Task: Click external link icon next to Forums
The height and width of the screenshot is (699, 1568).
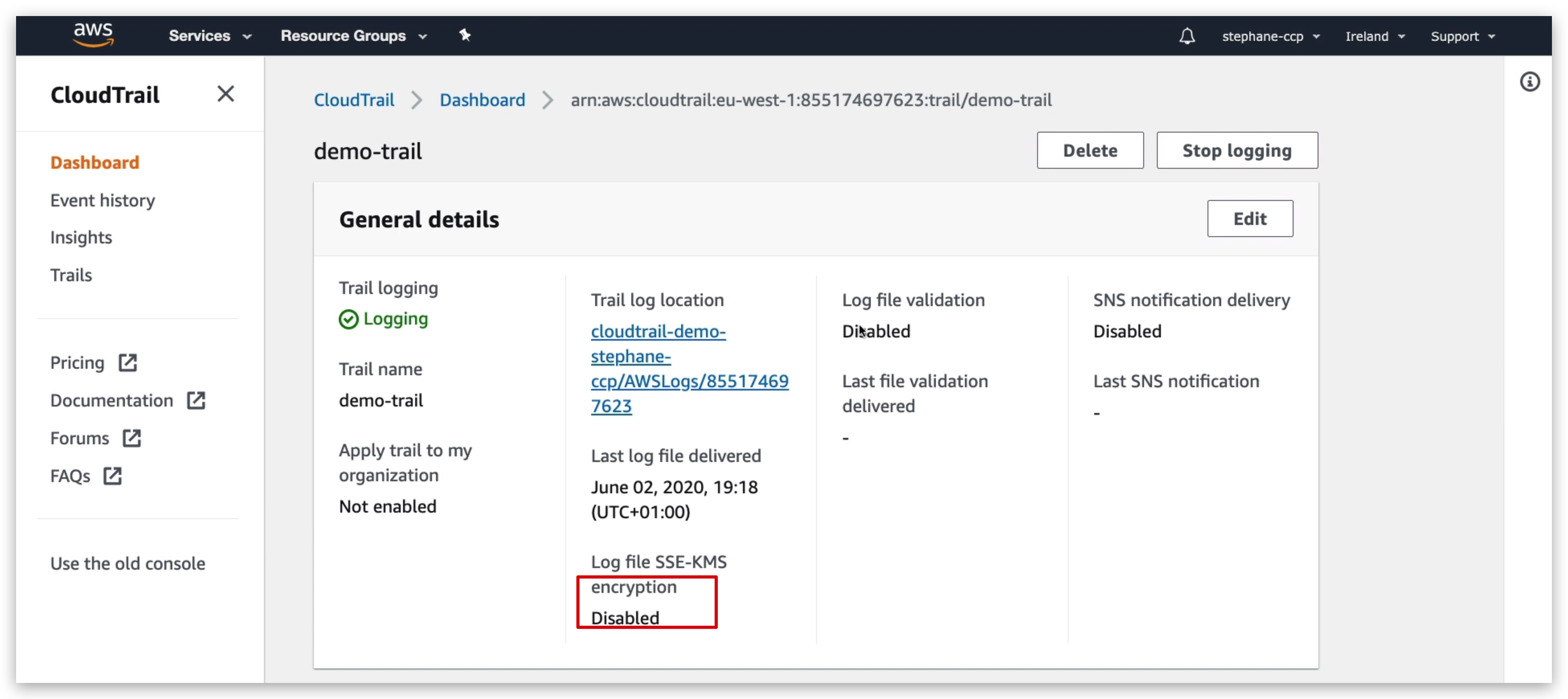Action: click(x=131, y=438)
